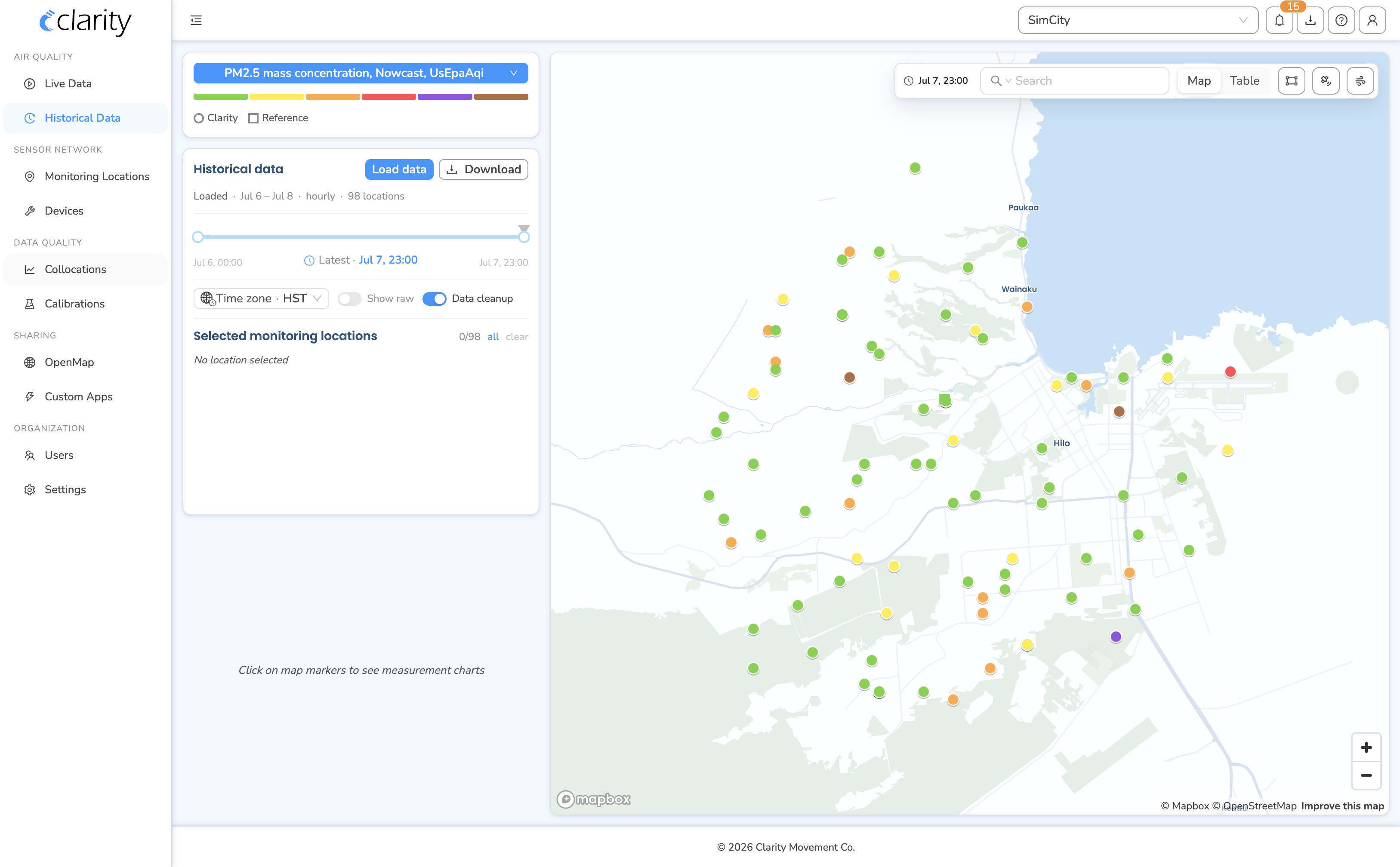
Task: Zoom out on the map with the minus button
Action: 1366,775
